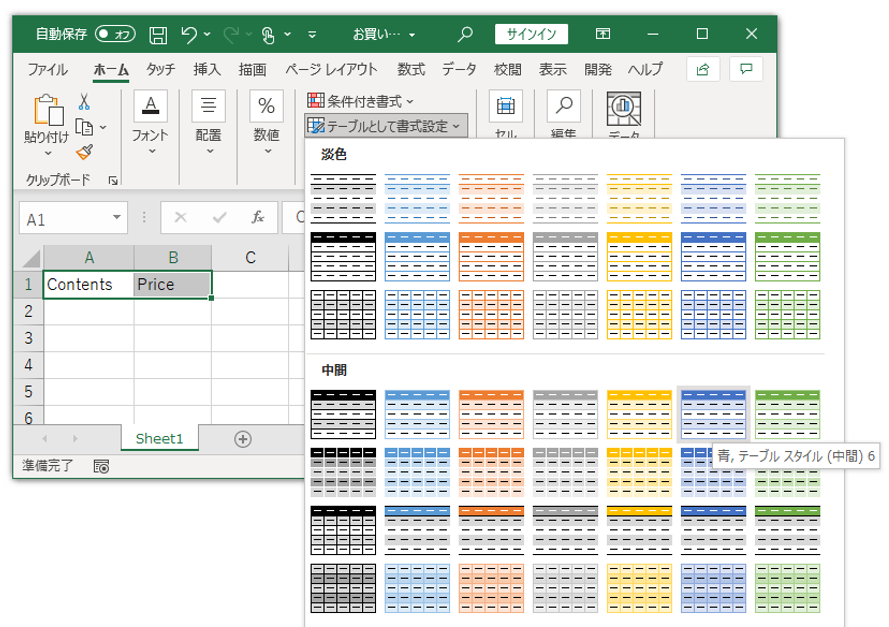The image size is (889, 627).
Task: Click the Save floppy disk icon
Action: click(x=158, y=35)
